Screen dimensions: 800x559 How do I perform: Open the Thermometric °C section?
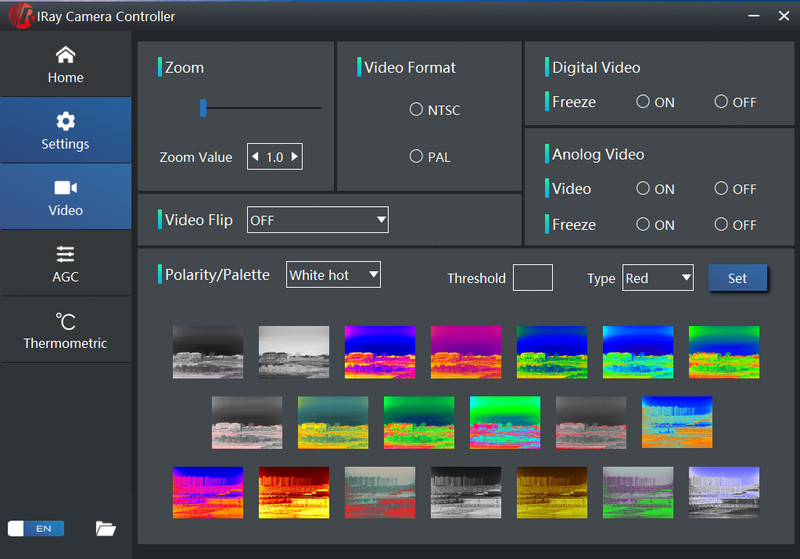click(x=65, y=330)
